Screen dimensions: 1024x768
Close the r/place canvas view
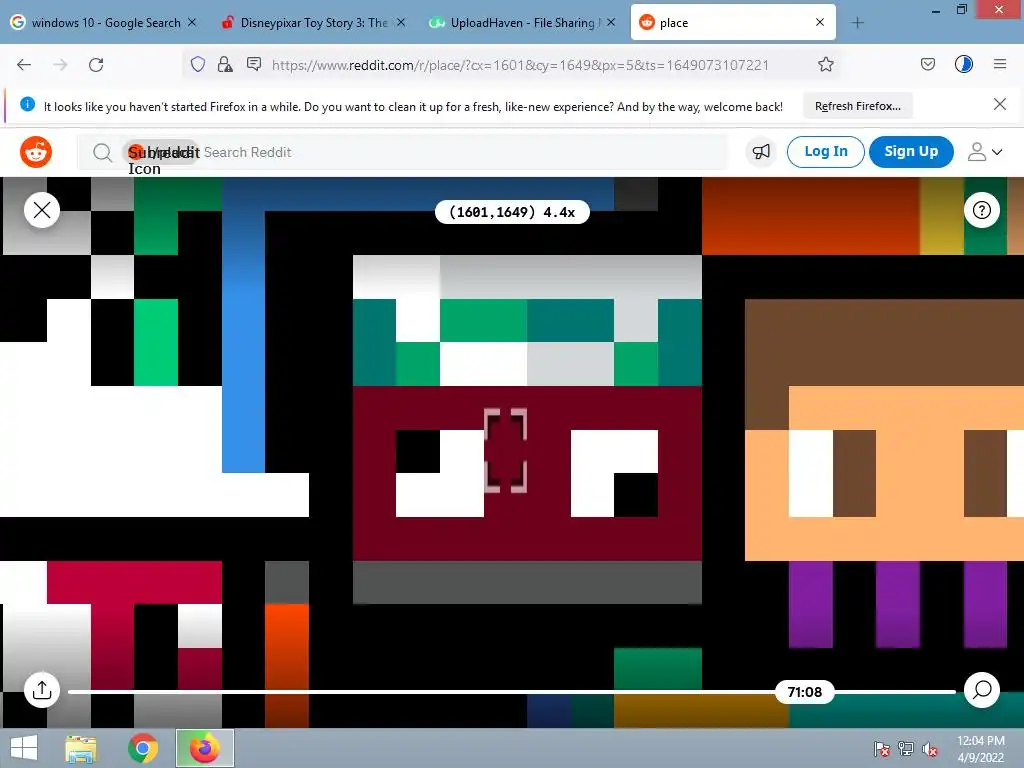point(42,210)
